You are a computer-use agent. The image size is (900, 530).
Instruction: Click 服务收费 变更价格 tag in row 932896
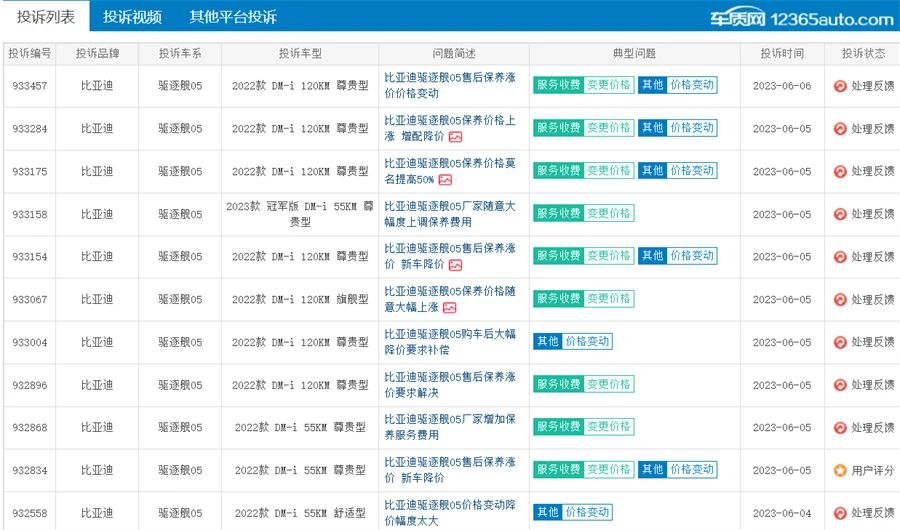pos(584,384)
